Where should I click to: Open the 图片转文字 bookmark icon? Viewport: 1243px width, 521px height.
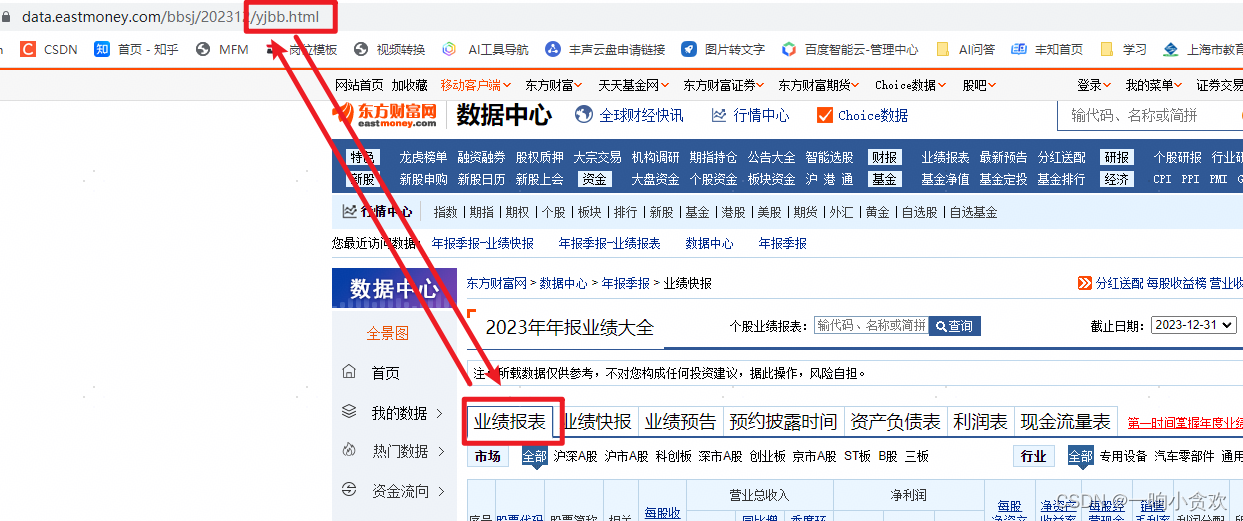pyautogui.click(x=689, y=49)
